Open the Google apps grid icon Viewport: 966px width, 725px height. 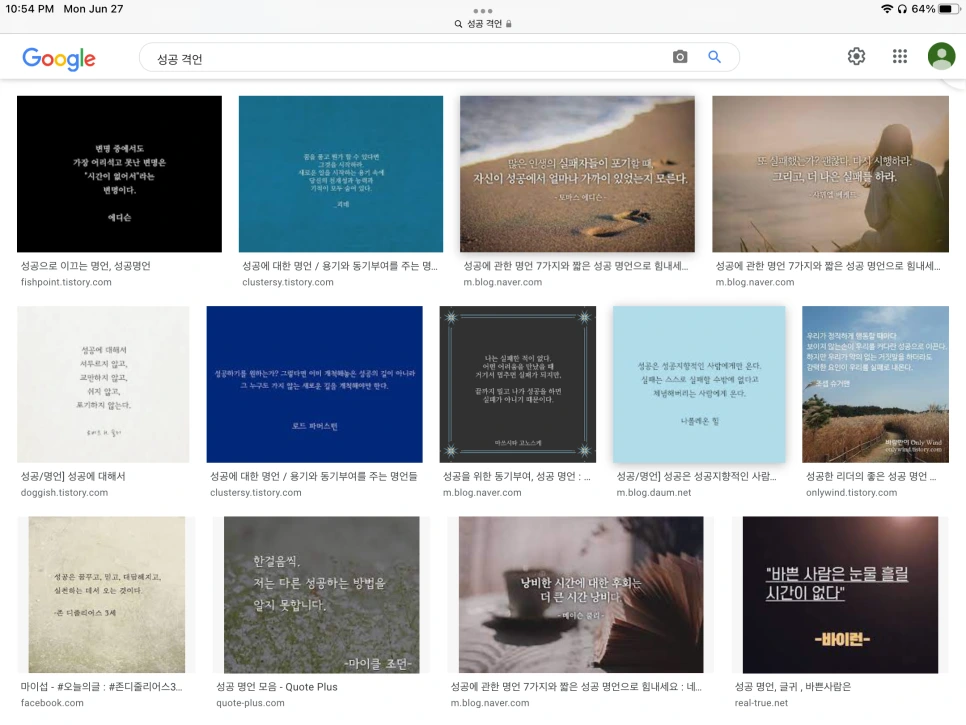tap(899, 56)
